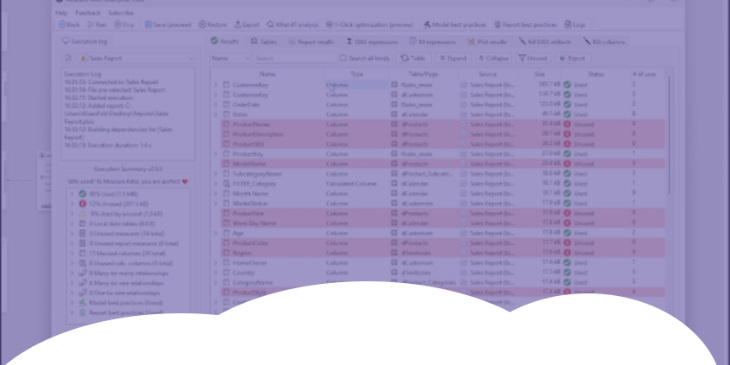Open the Feedback menu
The width and height of the screenshot is (730, 365).
click(x=88, y=13)
